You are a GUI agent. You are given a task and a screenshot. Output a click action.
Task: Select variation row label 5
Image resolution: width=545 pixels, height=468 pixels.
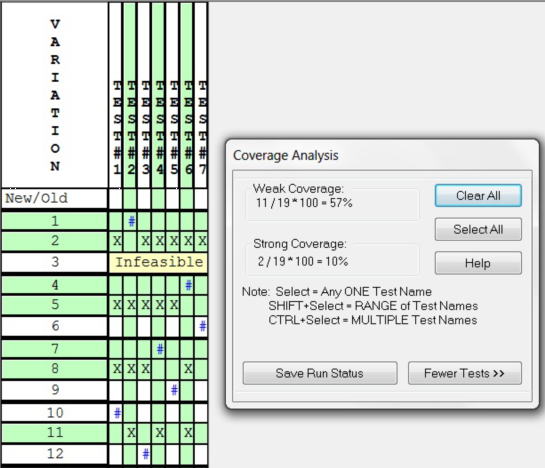(55, 305)
